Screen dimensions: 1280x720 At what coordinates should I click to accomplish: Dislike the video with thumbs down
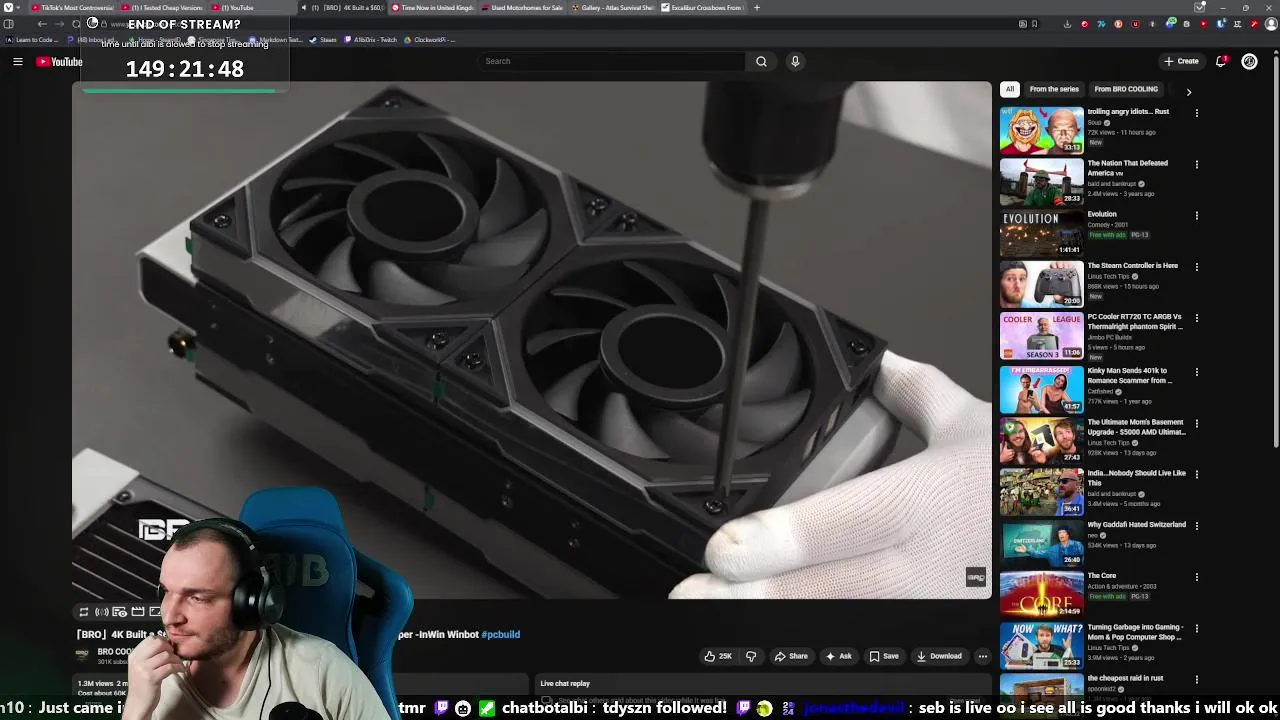click(751, 656)
